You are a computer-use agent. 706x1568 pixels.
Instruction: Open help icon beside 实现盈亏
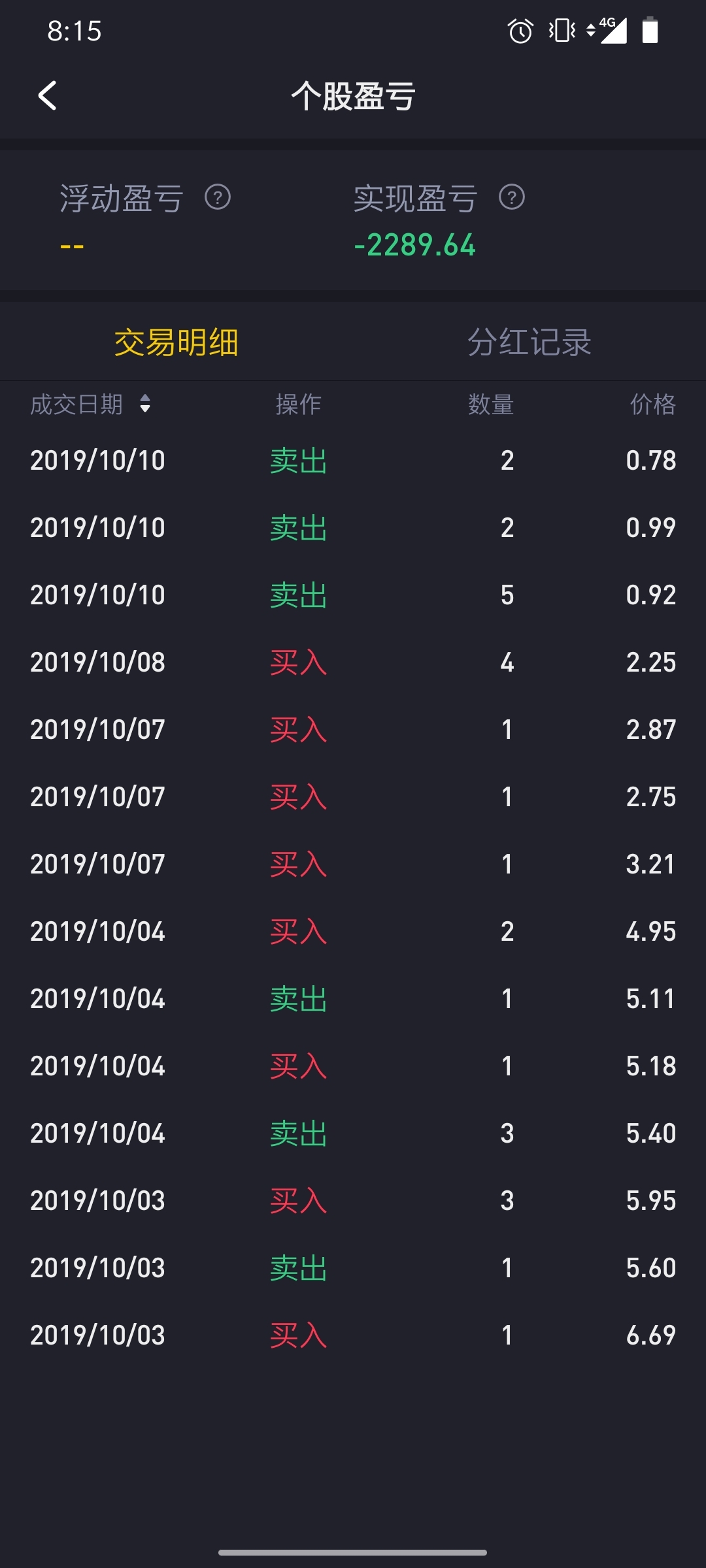pos(512,197)
